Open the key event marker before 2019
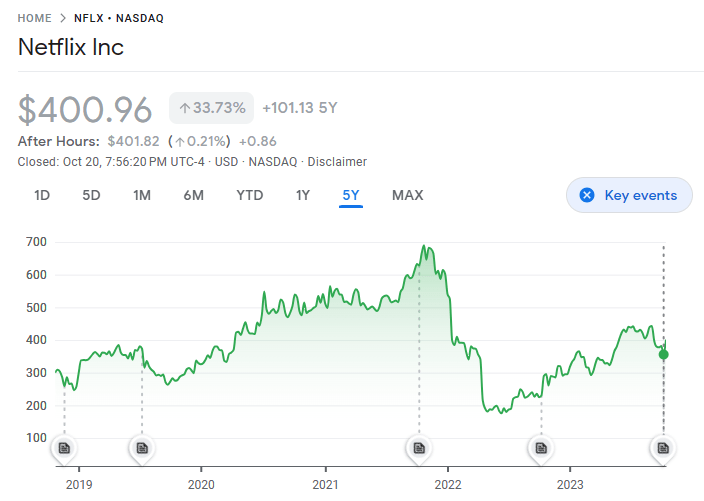The width and height of the screenshot is (704, 501). pos(64,447)
